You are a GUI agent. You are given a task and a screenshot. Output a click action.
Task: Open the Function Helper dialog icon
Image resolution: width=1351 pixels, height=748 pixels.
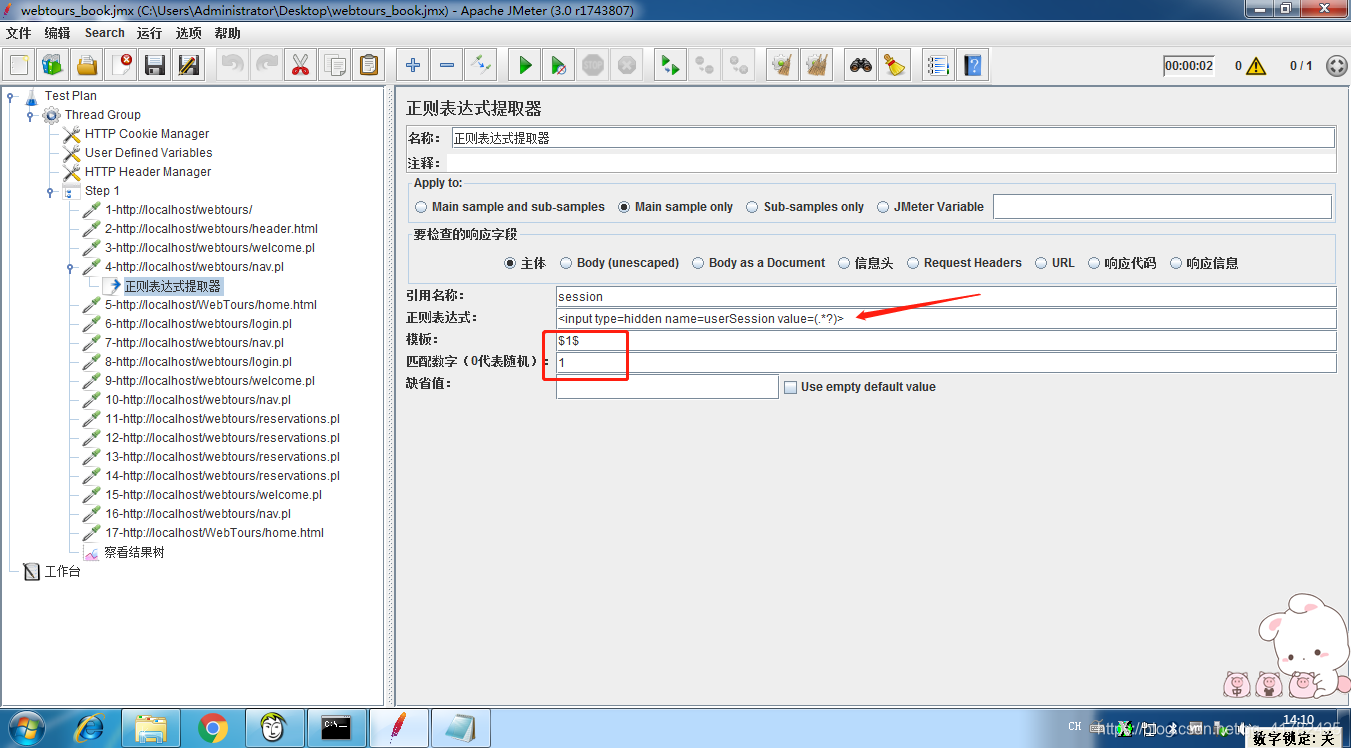[938, 66]
